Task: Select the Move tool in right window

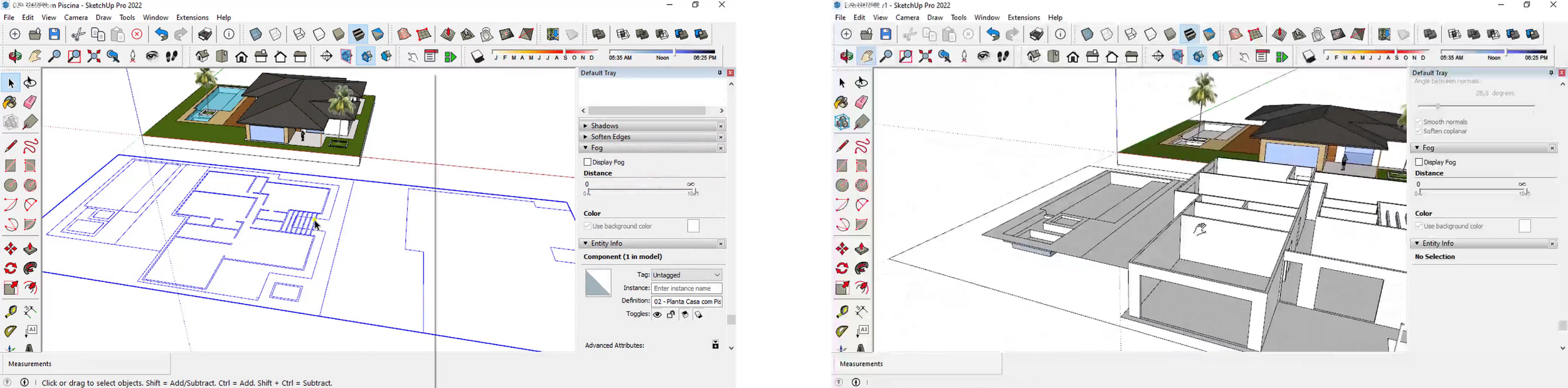Action: click(x=842, y=249)
